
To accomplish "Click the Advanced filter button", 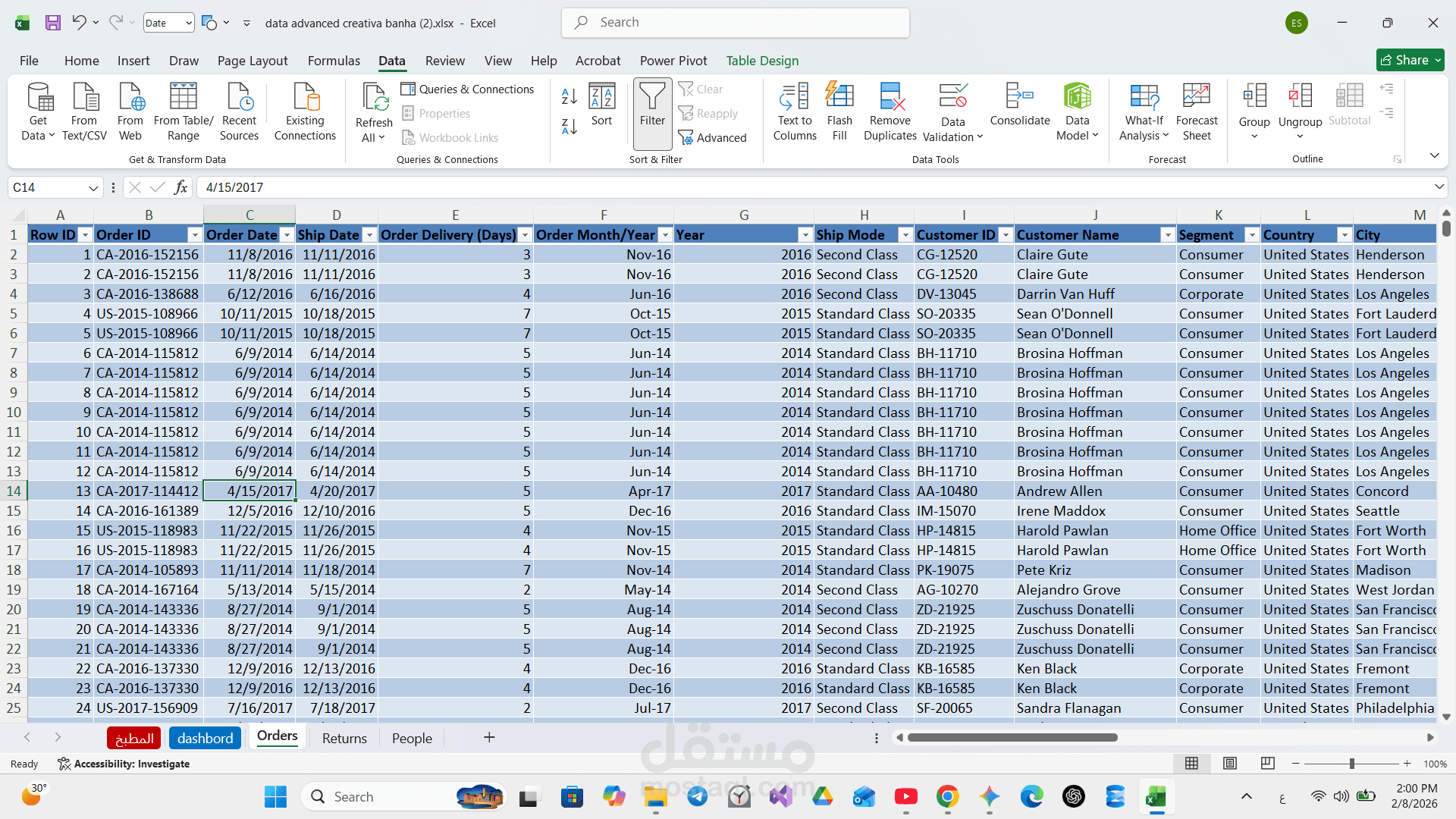I will (713, 137).
